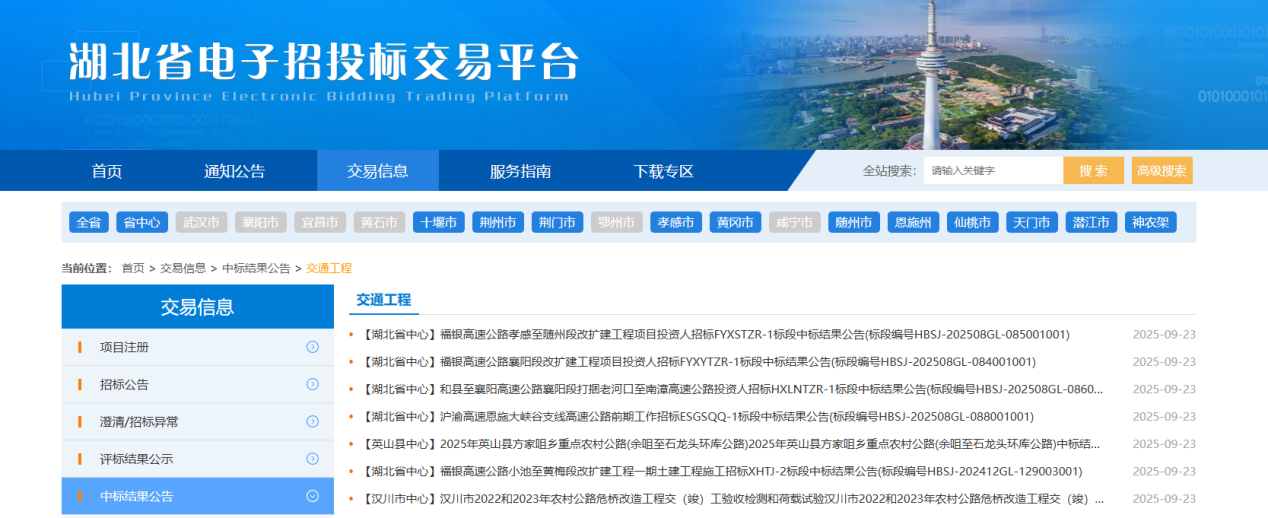Image resolution: width=1268 pixels, height=518 pixels.
Task: Click the orange 搜索 button
Action: point(1093,171)
